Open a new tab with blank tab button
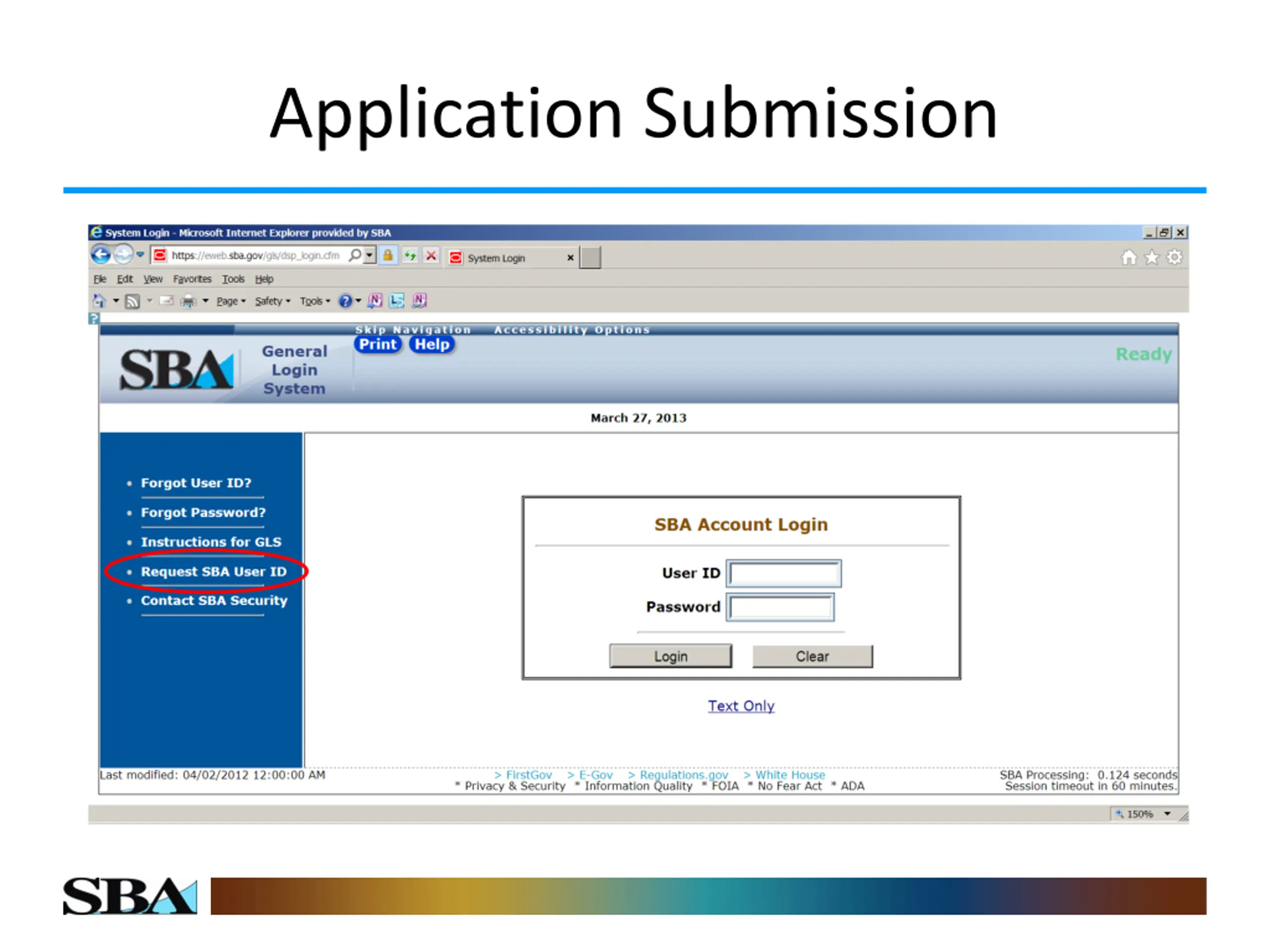Image resolution: width=1270 pixels, height=952 pixels. [590, 258]
